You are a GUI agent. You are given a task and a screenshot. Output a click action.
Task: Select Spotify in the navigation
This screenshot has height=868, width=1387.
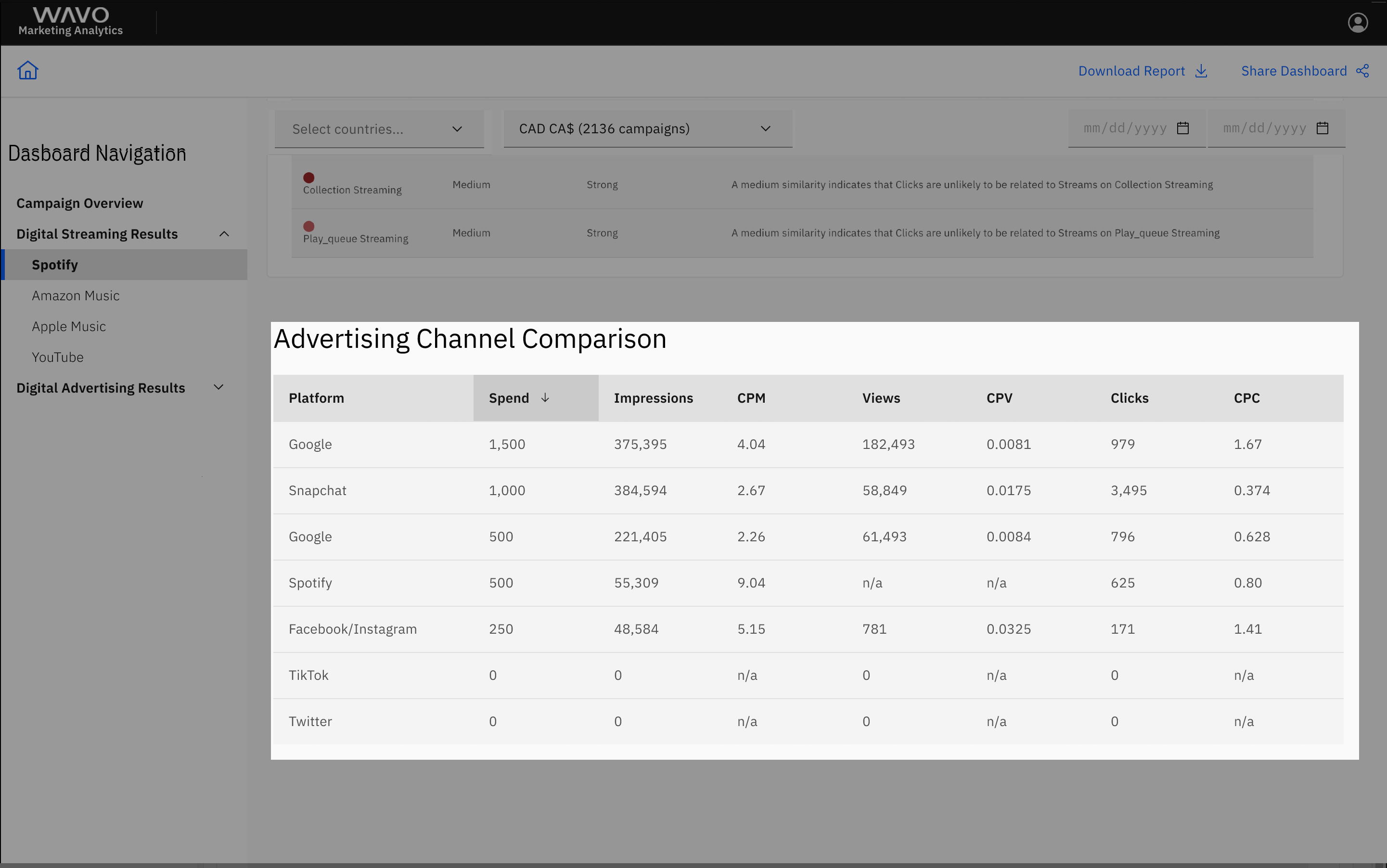pos(124,265)
